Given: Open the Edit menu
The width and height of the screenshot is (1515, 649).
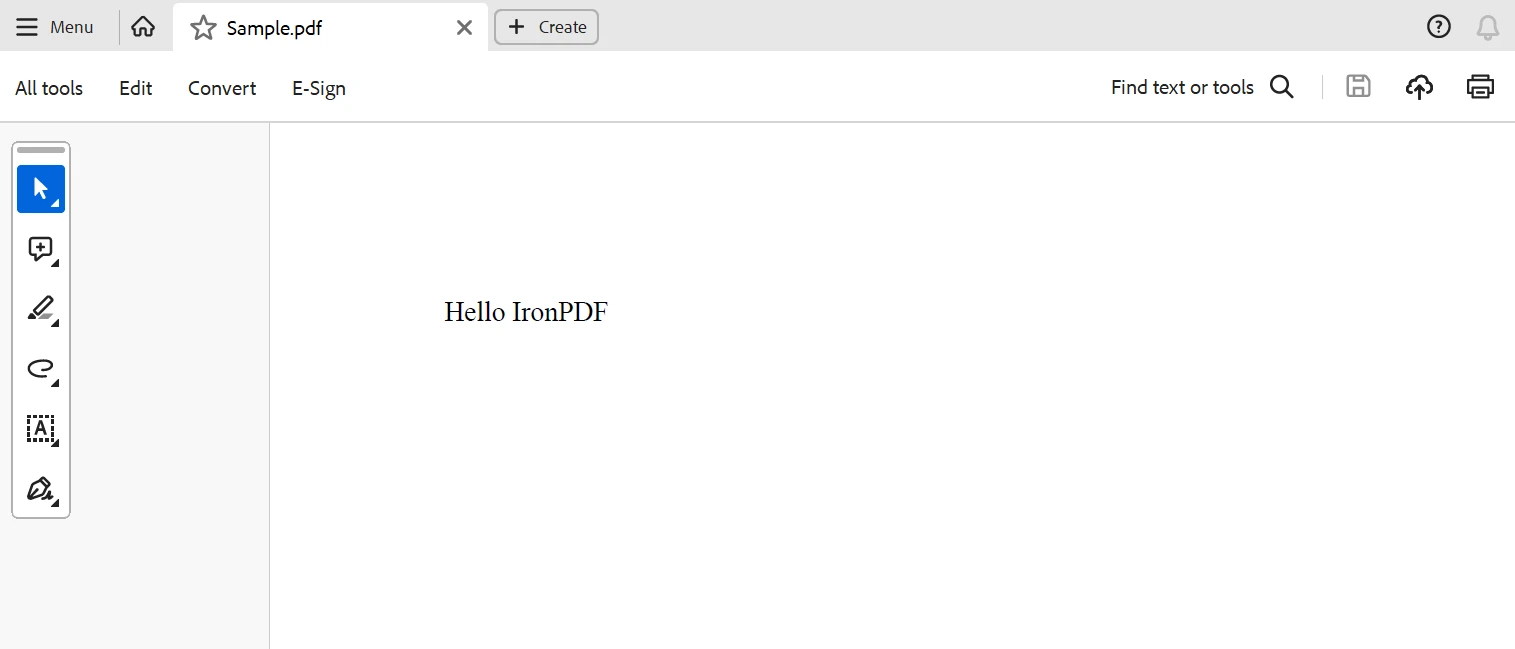Looking at the screenshot, I should (x=135, y=88).
